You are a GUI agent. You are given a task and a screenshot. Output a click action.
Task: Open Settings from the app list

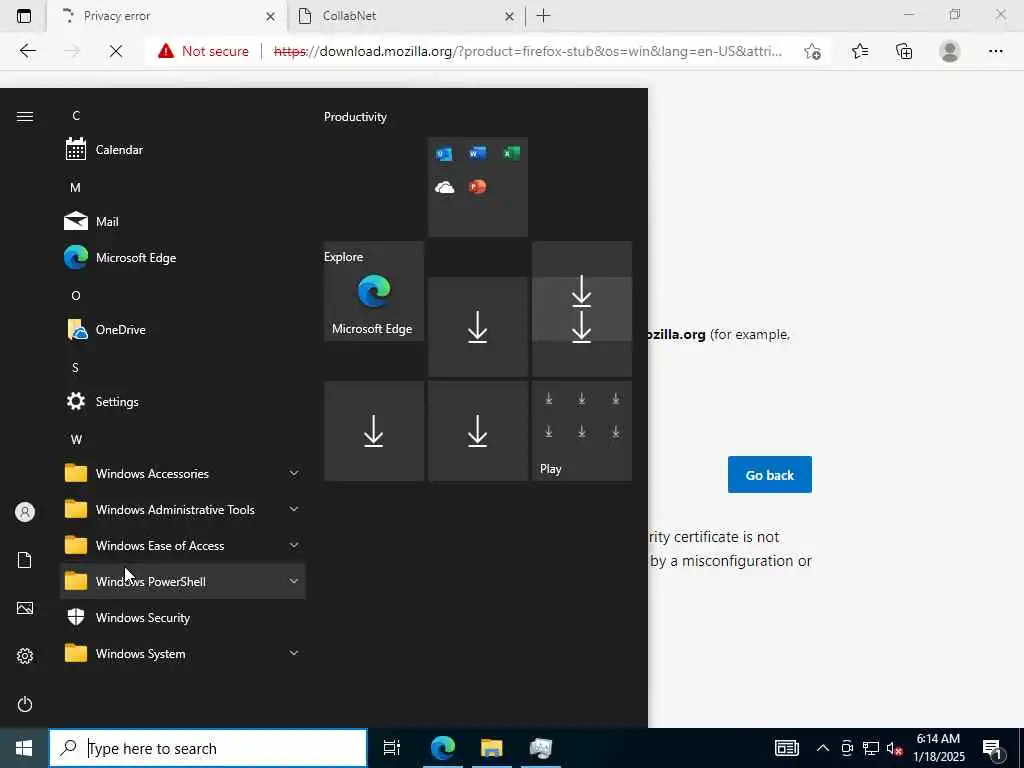(x=183, y=402)
